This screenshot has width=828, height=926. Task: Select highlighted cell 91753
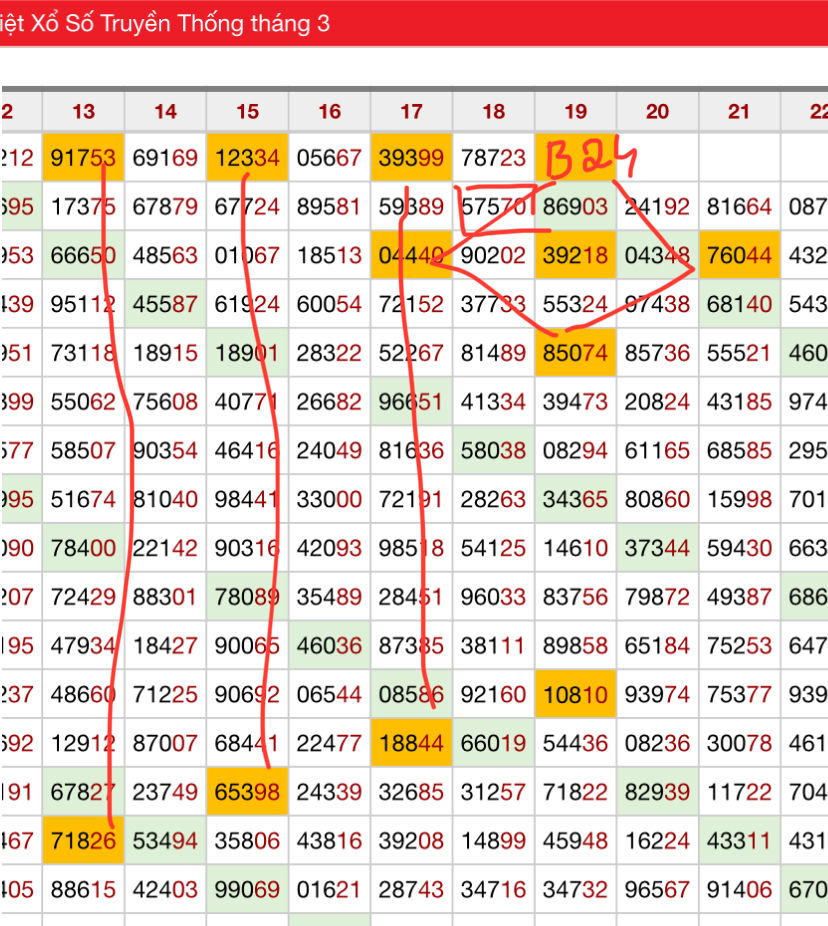(83, 158)
